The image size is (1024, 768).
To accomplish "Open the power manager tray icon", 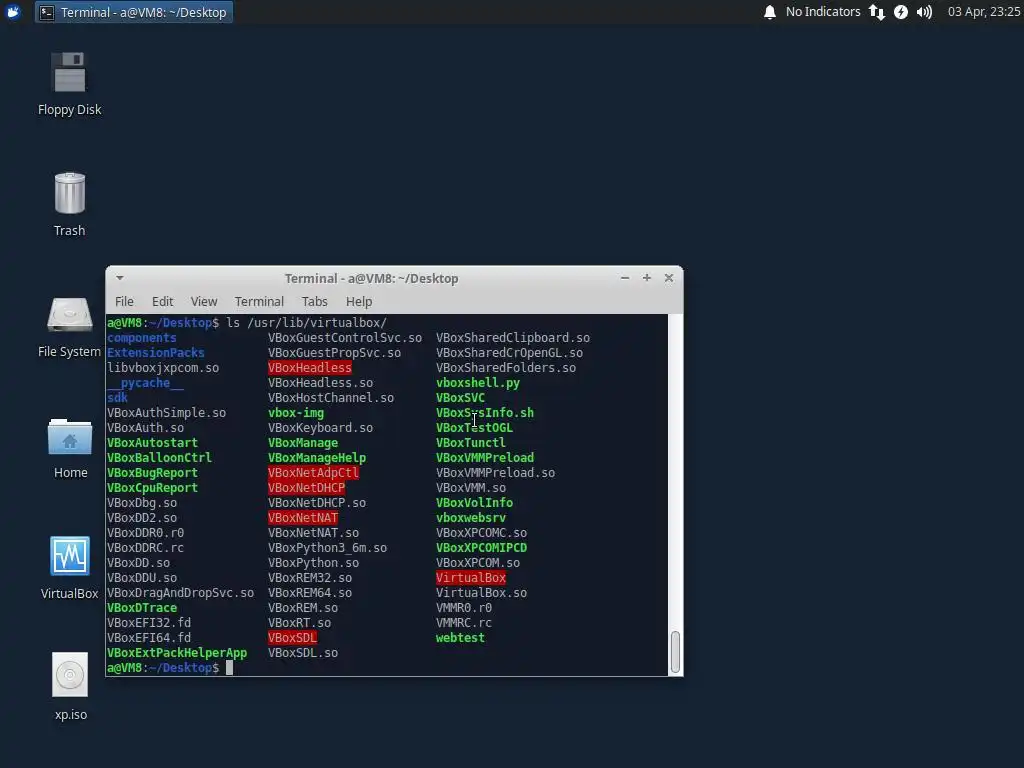I will [901, 12].
